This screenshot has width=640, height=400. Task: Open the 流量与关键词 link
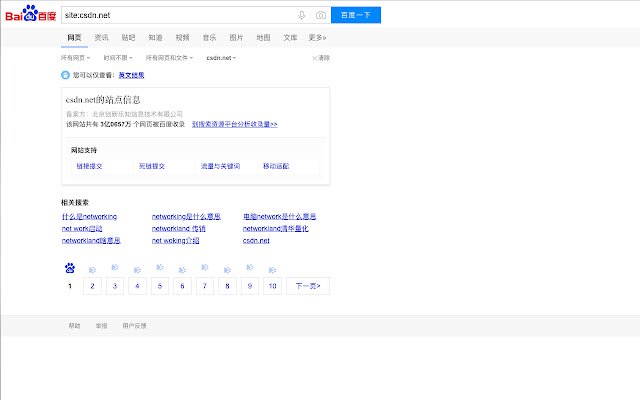pyautogui.click(x=220, y=166)
